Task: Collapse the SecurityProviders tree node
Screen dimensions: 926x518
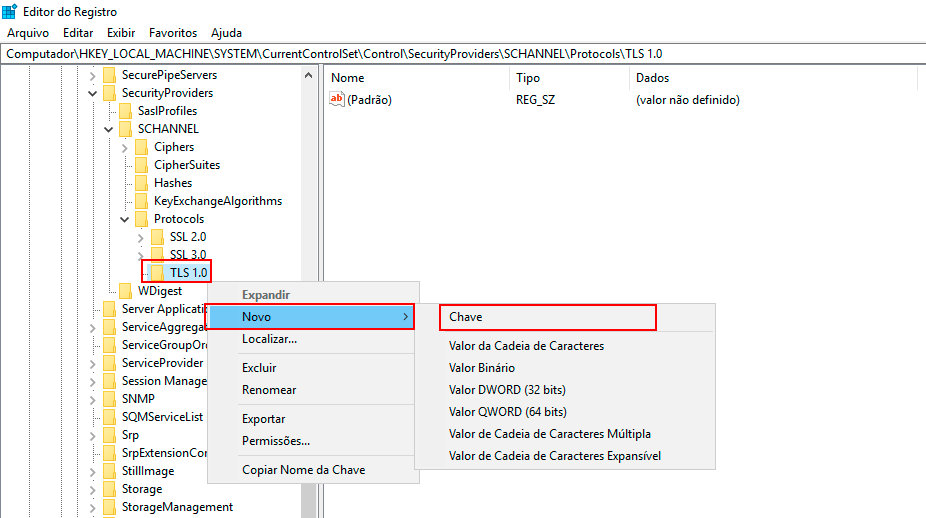Action: tap(92, 93)
